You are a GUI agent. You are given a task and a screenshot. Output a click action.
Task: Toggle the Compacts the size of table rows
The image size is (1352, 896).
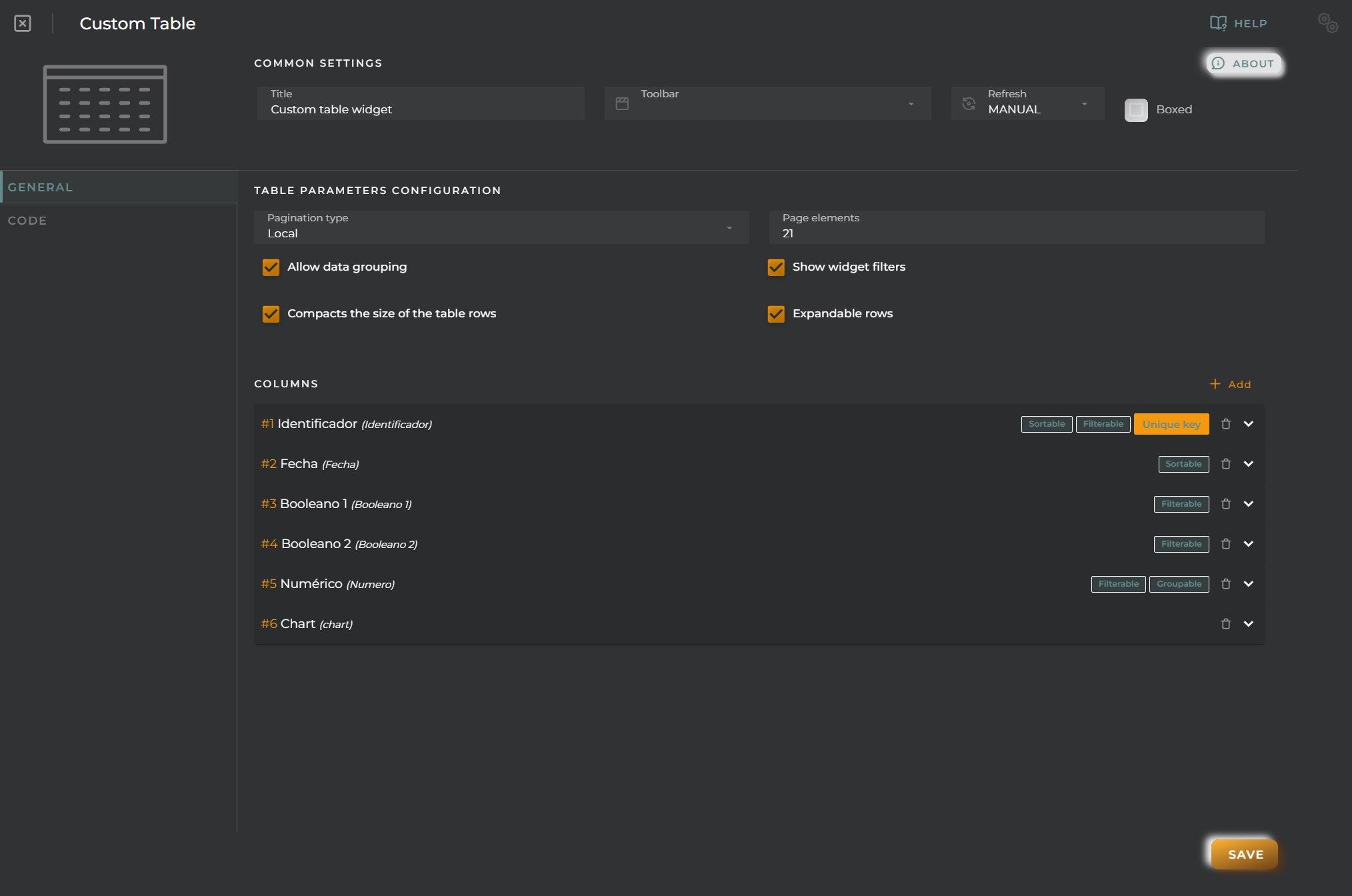(270, 314)
